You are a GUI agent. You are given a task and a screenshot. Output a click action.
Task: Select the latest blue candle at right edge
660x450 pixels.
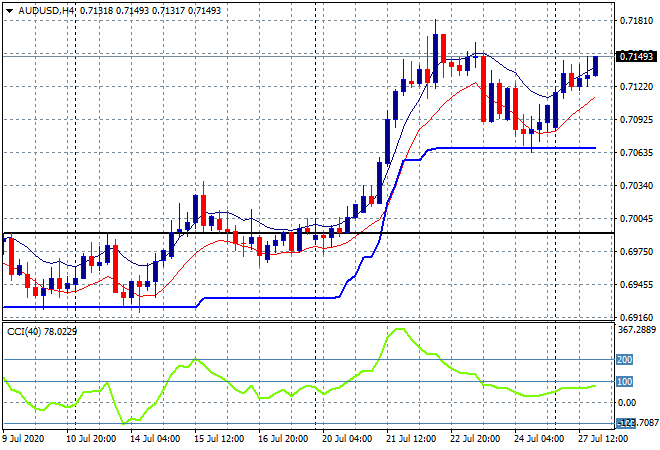(x=596, y=66)
